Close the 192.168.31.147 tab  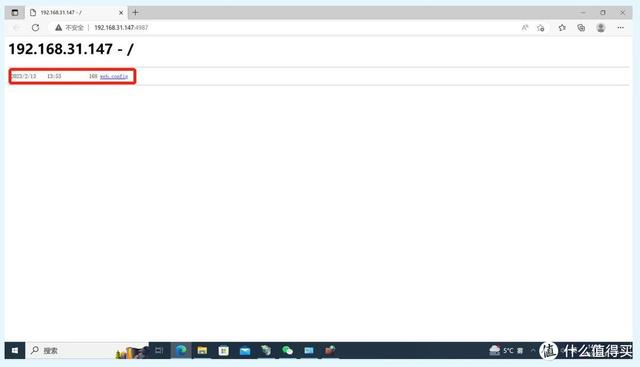[121, 13]
